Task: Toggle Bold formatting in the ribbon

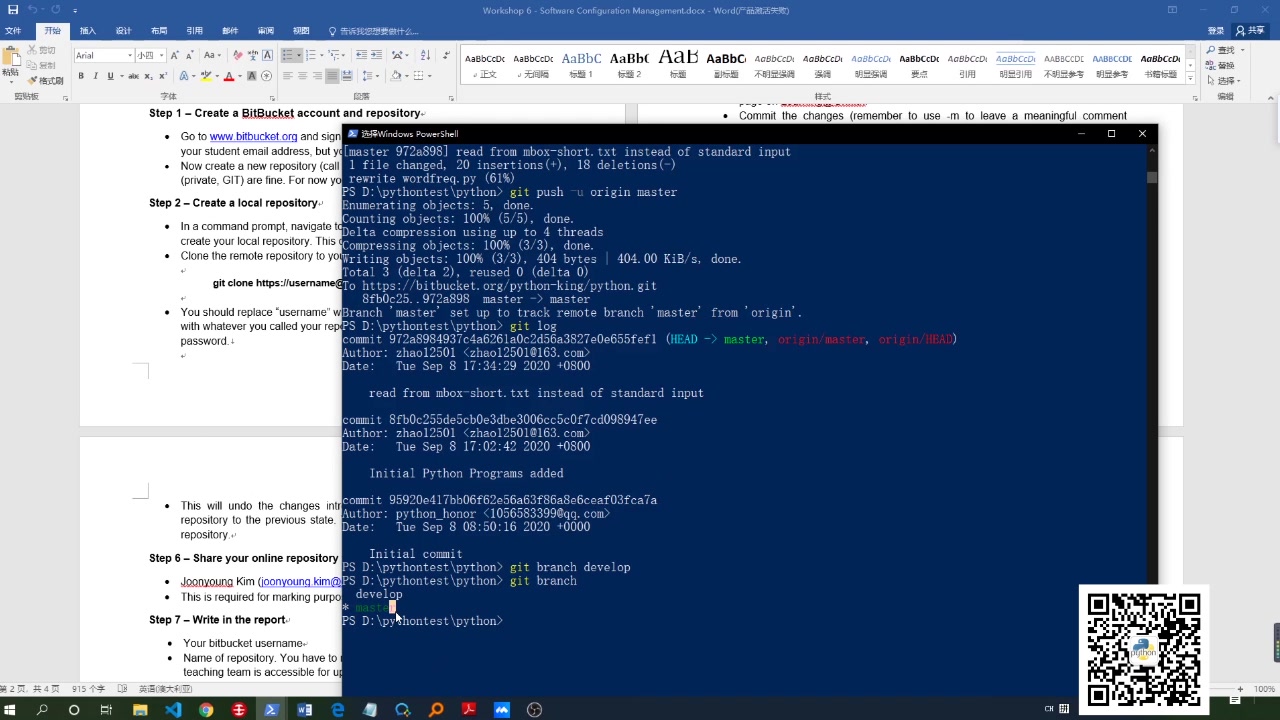Action: 82,76
